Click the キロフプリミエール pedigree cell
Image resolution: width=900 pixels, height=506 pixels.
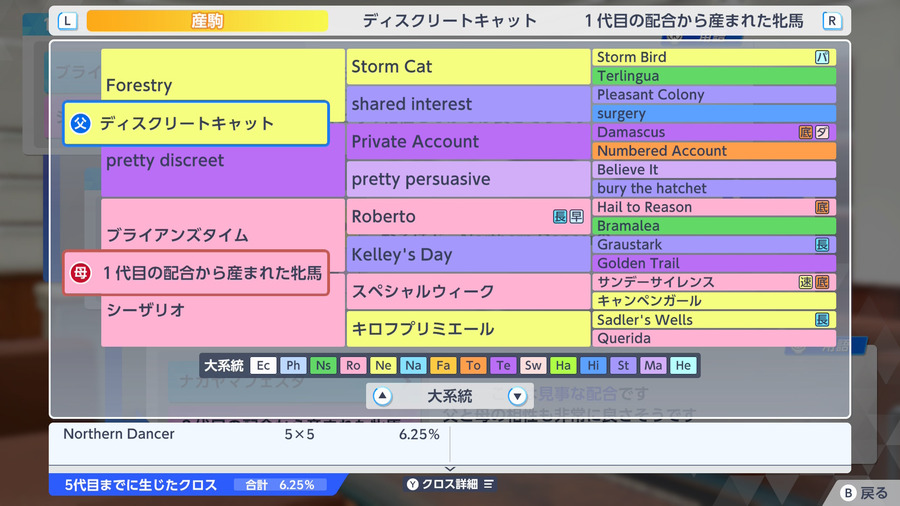coord(468,329)
